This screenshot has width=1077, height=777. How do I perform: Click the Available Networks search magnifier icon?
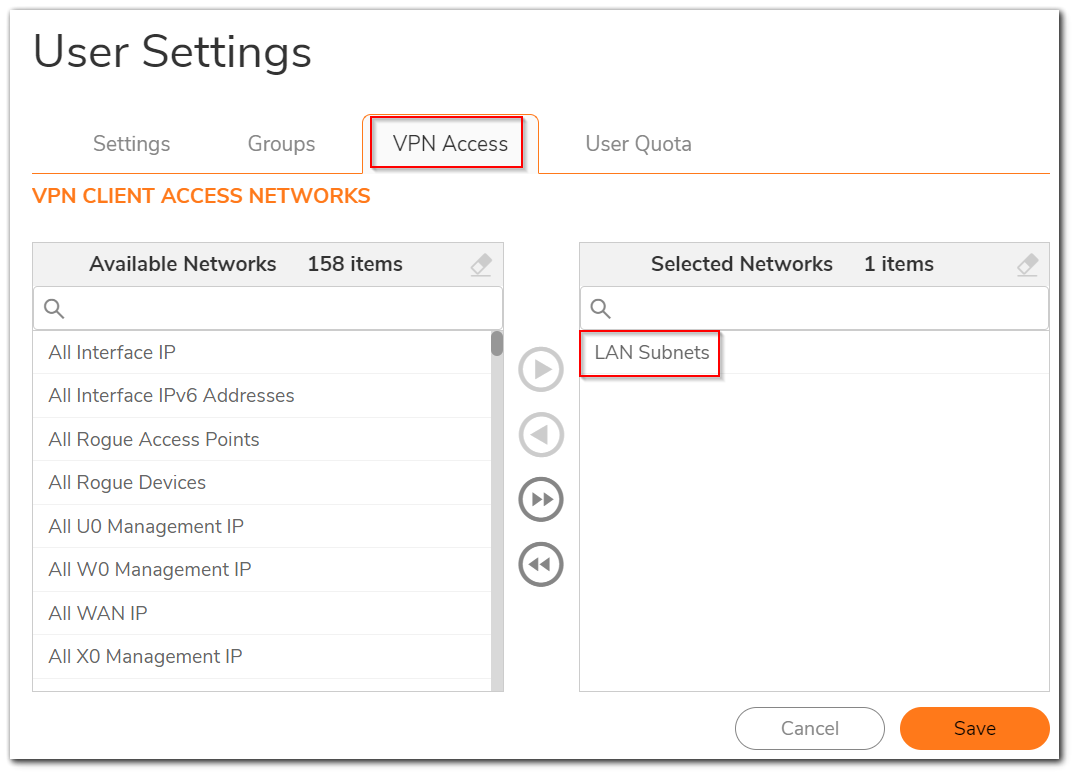point(54,309)
